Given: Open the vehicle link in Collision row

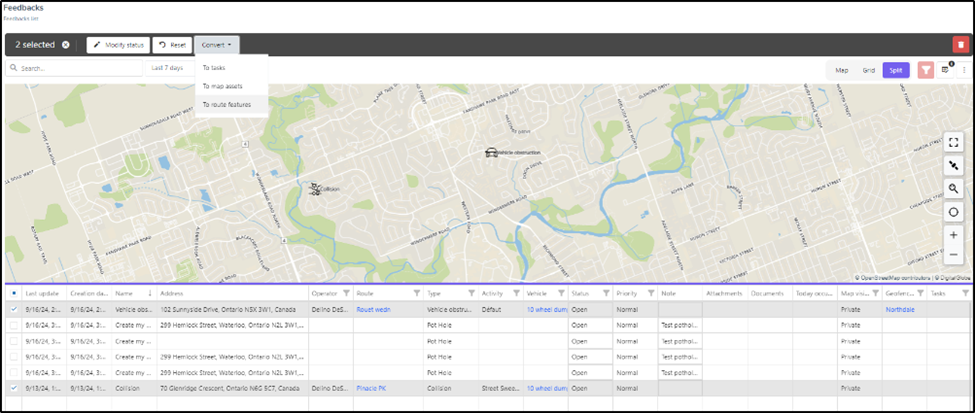Looking at the screenshot, I should point(547,388).
